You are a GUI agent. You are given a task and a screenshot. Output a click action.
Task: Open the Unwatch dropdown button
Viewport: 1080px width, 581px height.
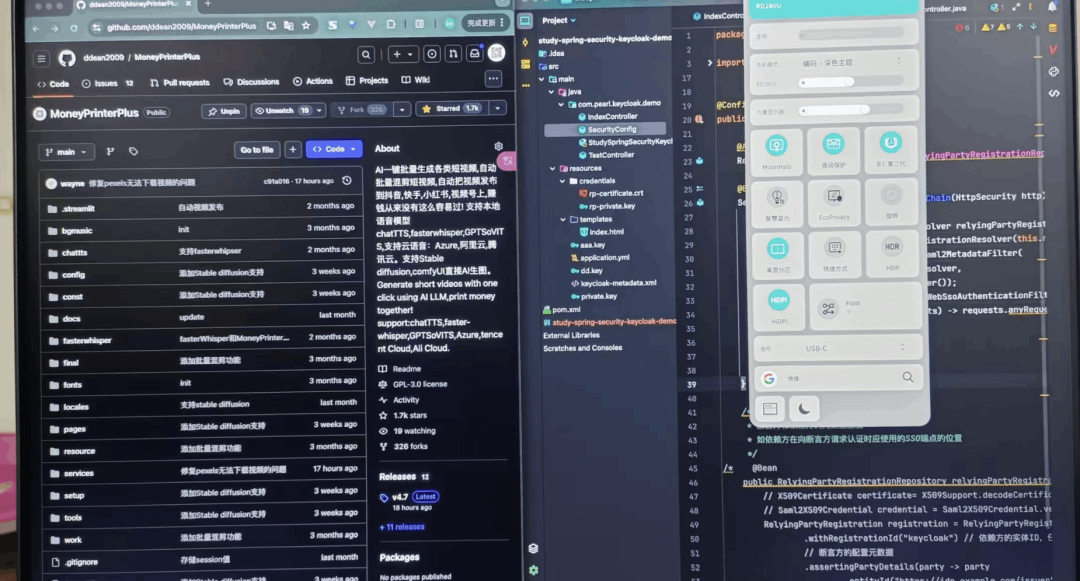click(288, 110)
